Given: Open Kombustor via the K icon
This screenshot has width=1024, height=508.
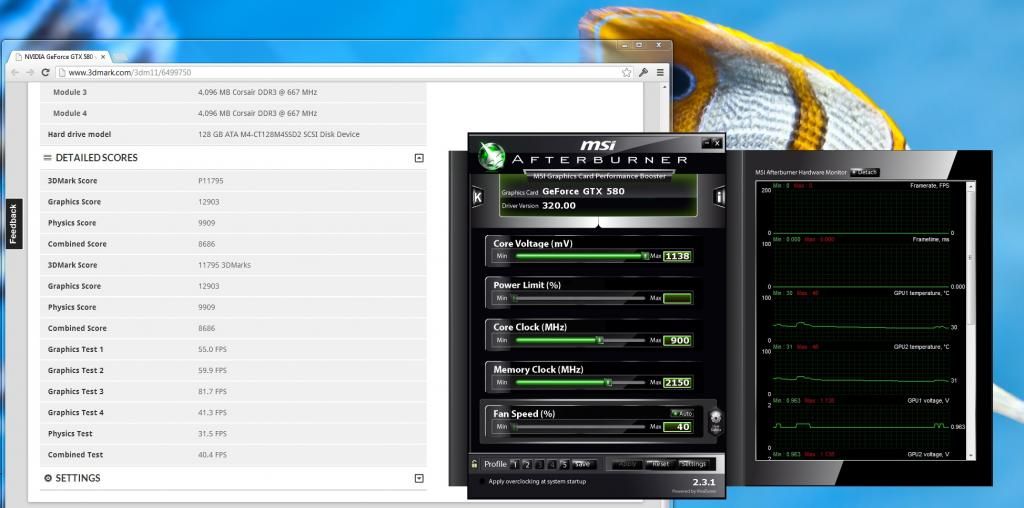Looking at the screenshot, I should (477, 197).
